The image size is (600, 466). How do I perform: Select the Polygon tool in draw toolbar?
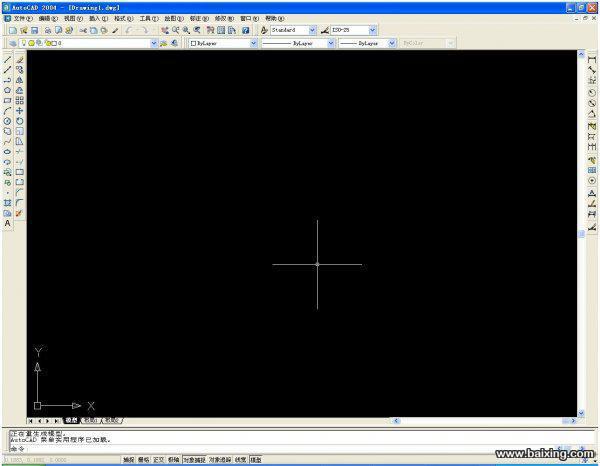(8, 90)
